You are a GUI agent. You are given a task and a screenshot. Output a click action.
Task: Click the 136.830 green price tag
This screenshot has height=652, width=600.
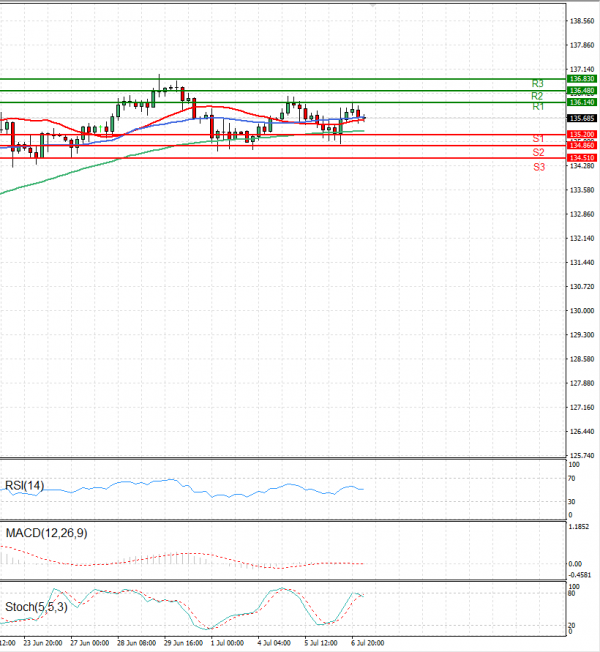click(582, 78)
